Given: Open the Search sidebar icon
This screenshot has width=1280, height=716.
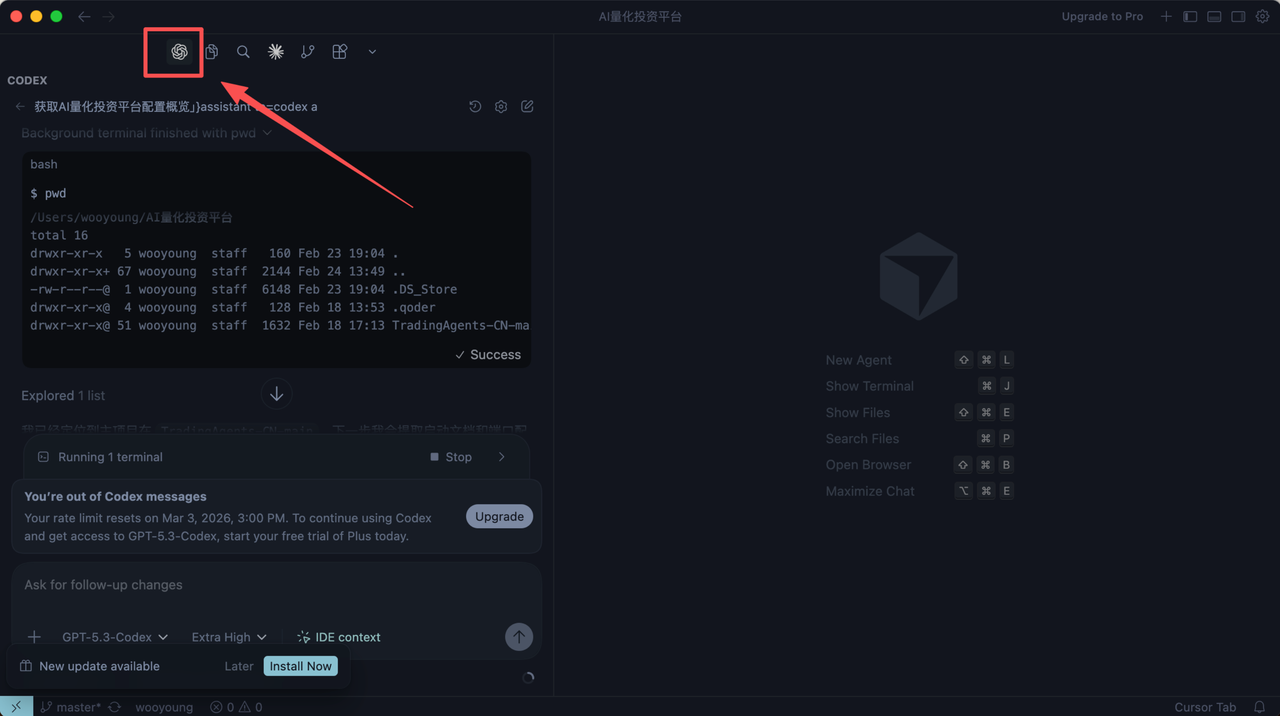Looking at the screenshot, I should tap(243, 52).
